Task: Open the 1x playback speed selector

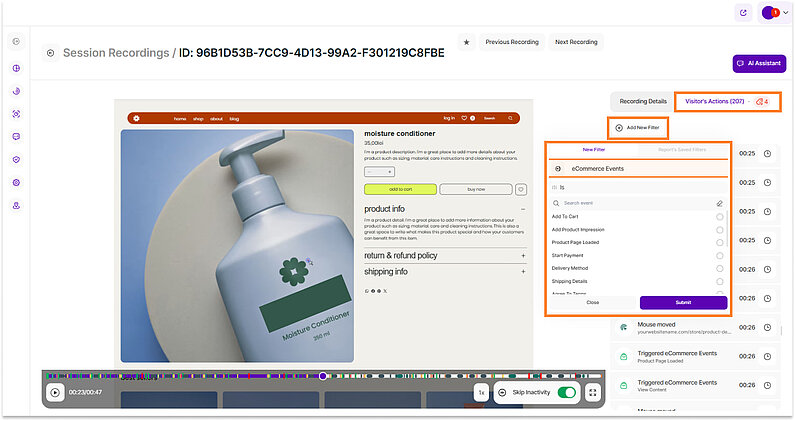Action: [x=481, y=393]
